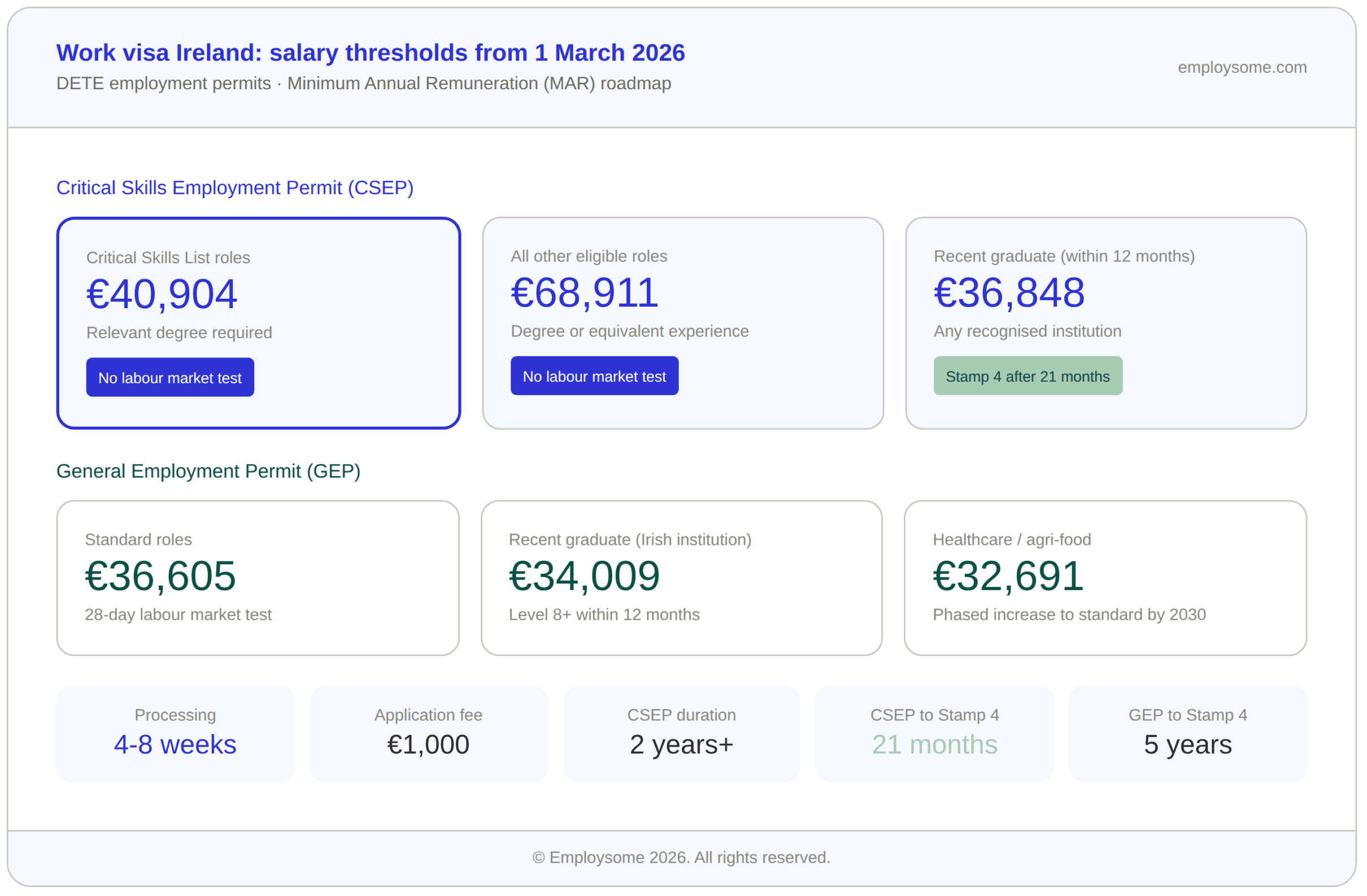Image resolution: width=1367 pixels, height=896 pixels.
Task: Select the All other eligible roles card
Action: [x=682, y=321]
